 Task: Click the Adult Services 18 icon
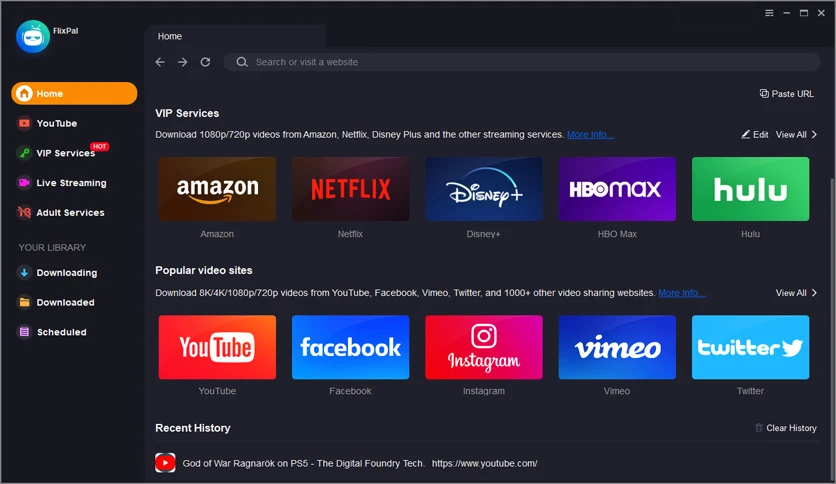(x=24, y=212)
